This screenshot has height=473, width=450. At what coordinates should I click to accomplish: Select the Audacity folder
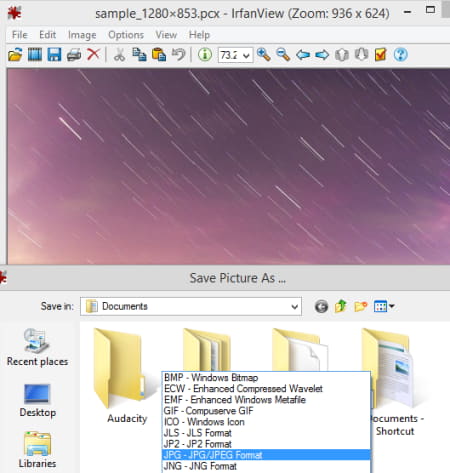125,376
